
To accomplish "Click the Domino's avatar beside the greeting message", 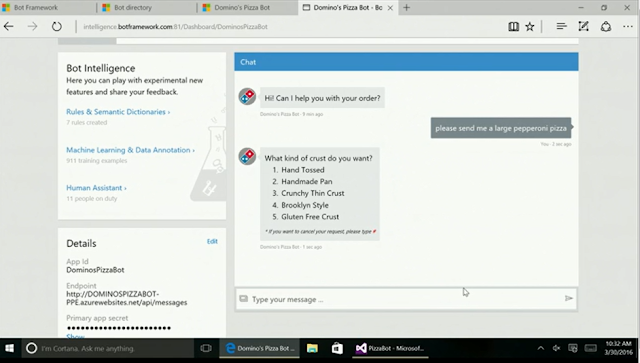I will click(247, 96).
